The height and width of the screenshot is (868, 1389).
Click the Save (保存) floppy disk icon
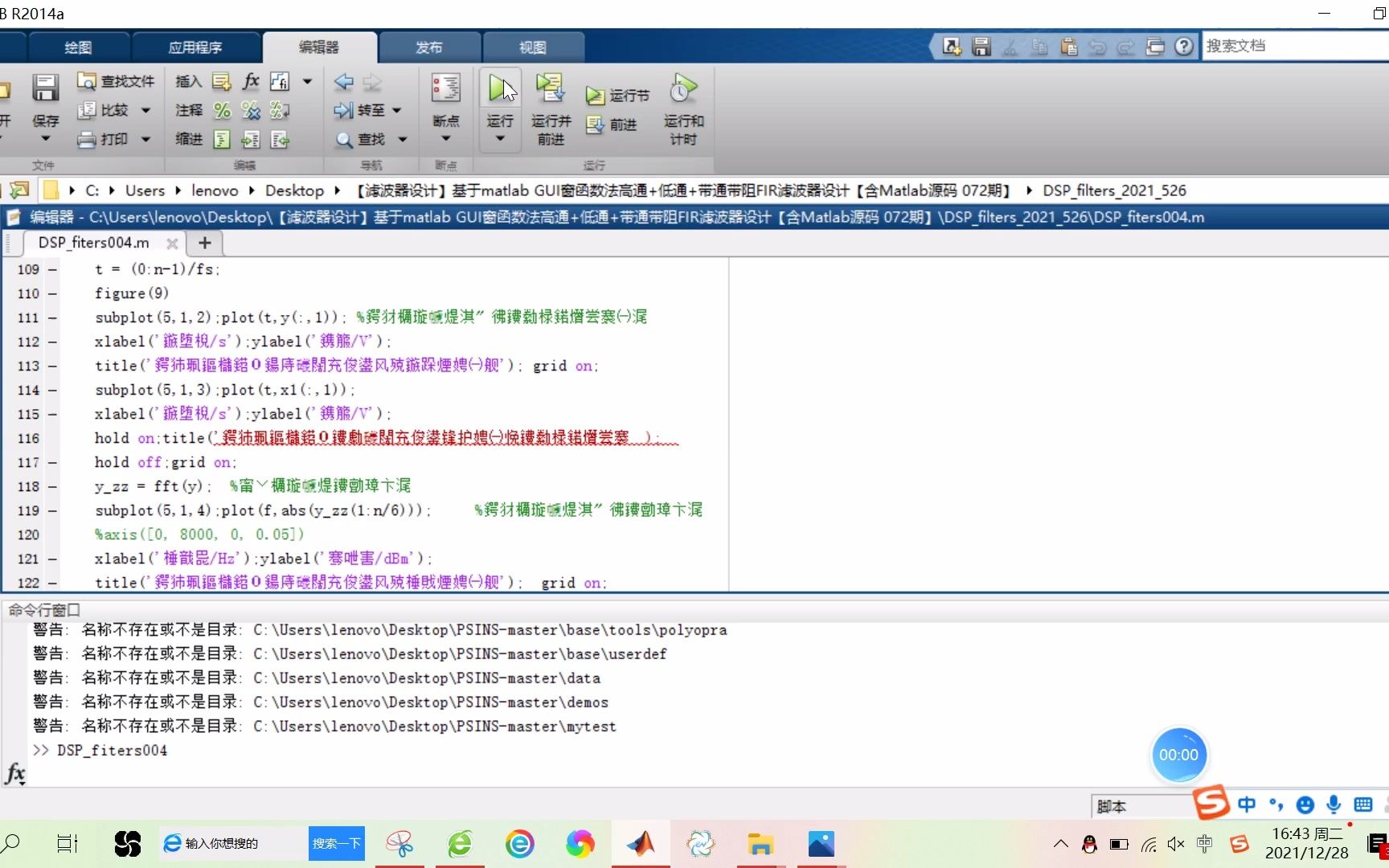pyautogui.click(x=45, y=88)
